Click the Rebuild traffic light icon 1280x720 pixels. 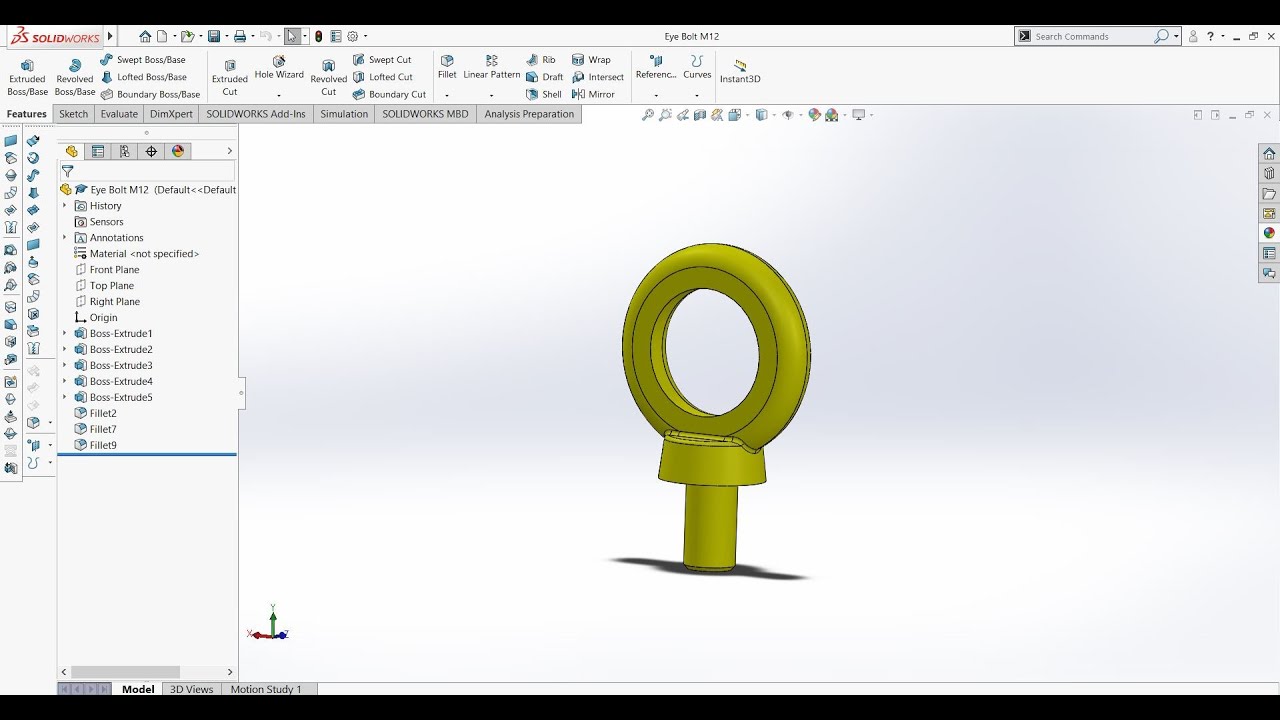pyautogui.click(x=318, y=36)
